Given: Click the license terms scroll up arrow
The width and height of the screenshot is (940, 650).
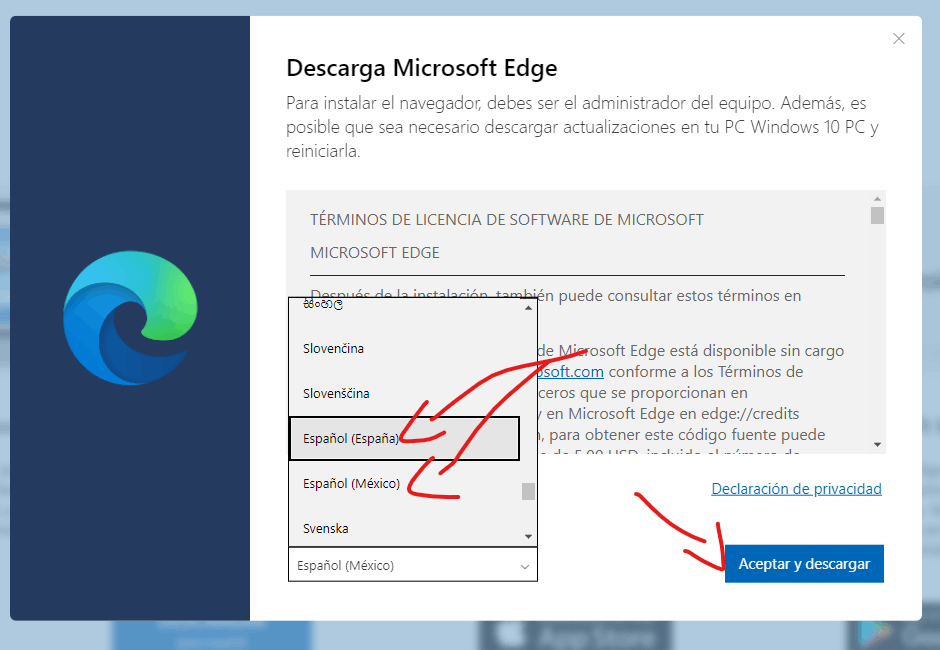Looking at the screenshot, I should tap(877, 198).
